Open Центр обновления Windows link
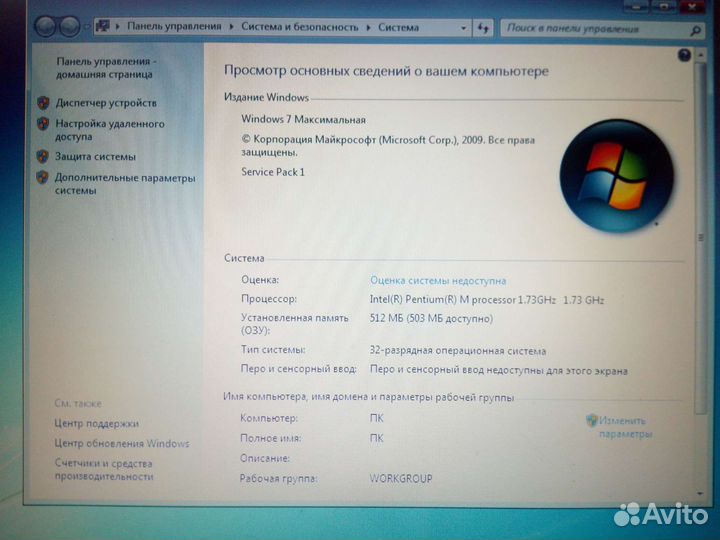This screenshot has height=540, width=720. (x=122, y=444)
